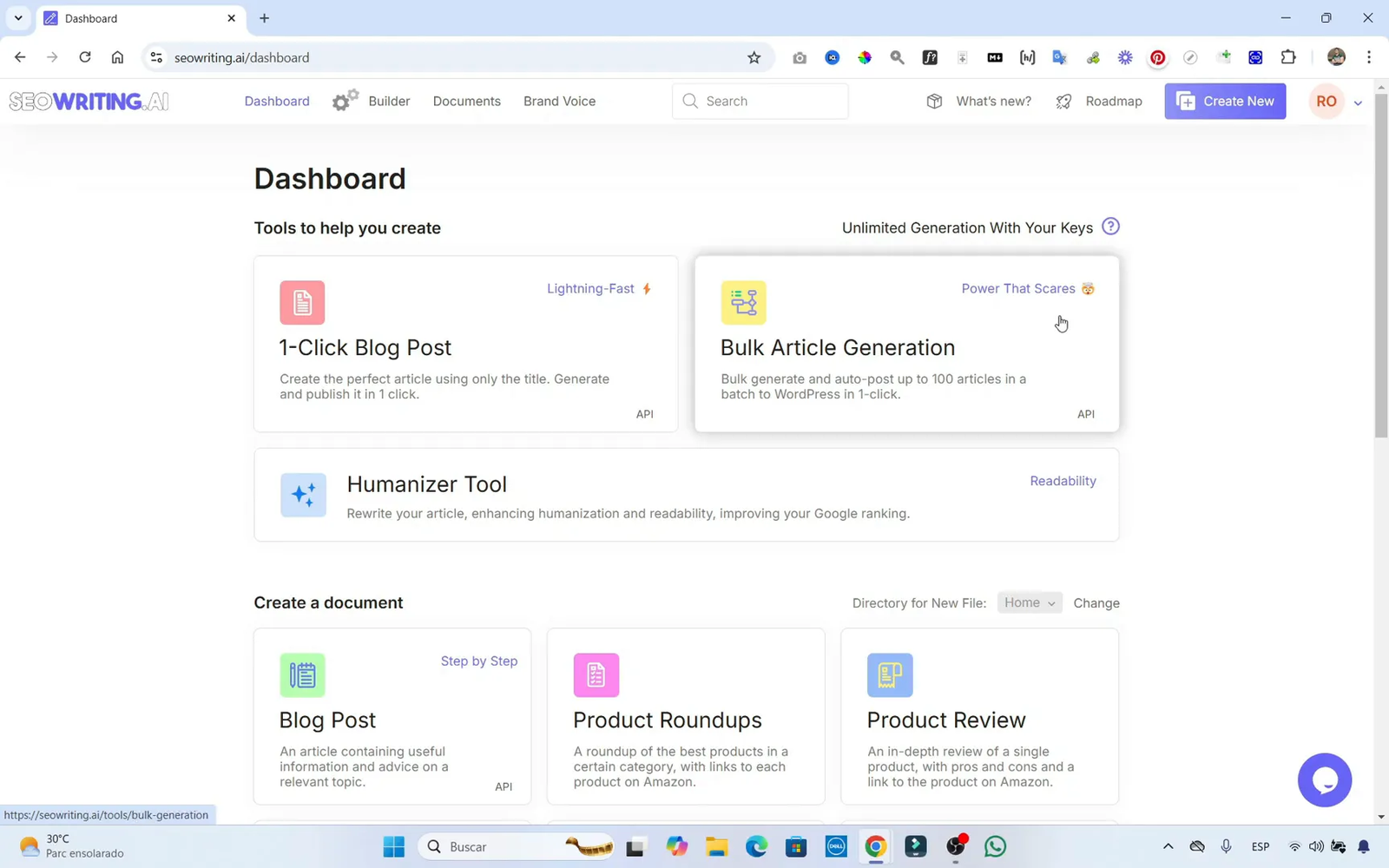Bookmark this page with the star icon
Viewport: 1389px width, 868px height.
[754, 57]
